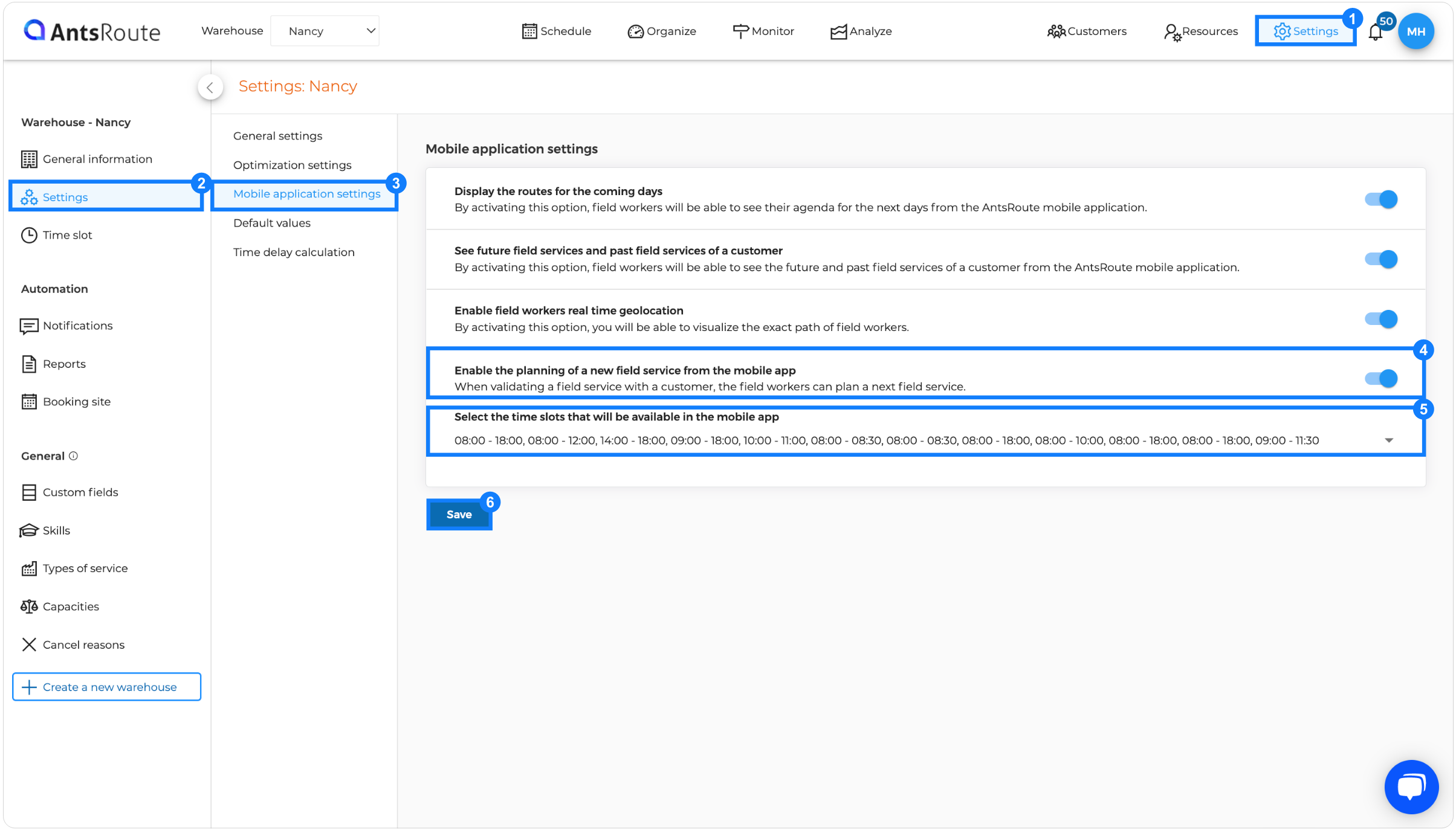Click the selected time slots list field
The image size is (1456, 830).
pyautogui.click(x=925, y=440)
